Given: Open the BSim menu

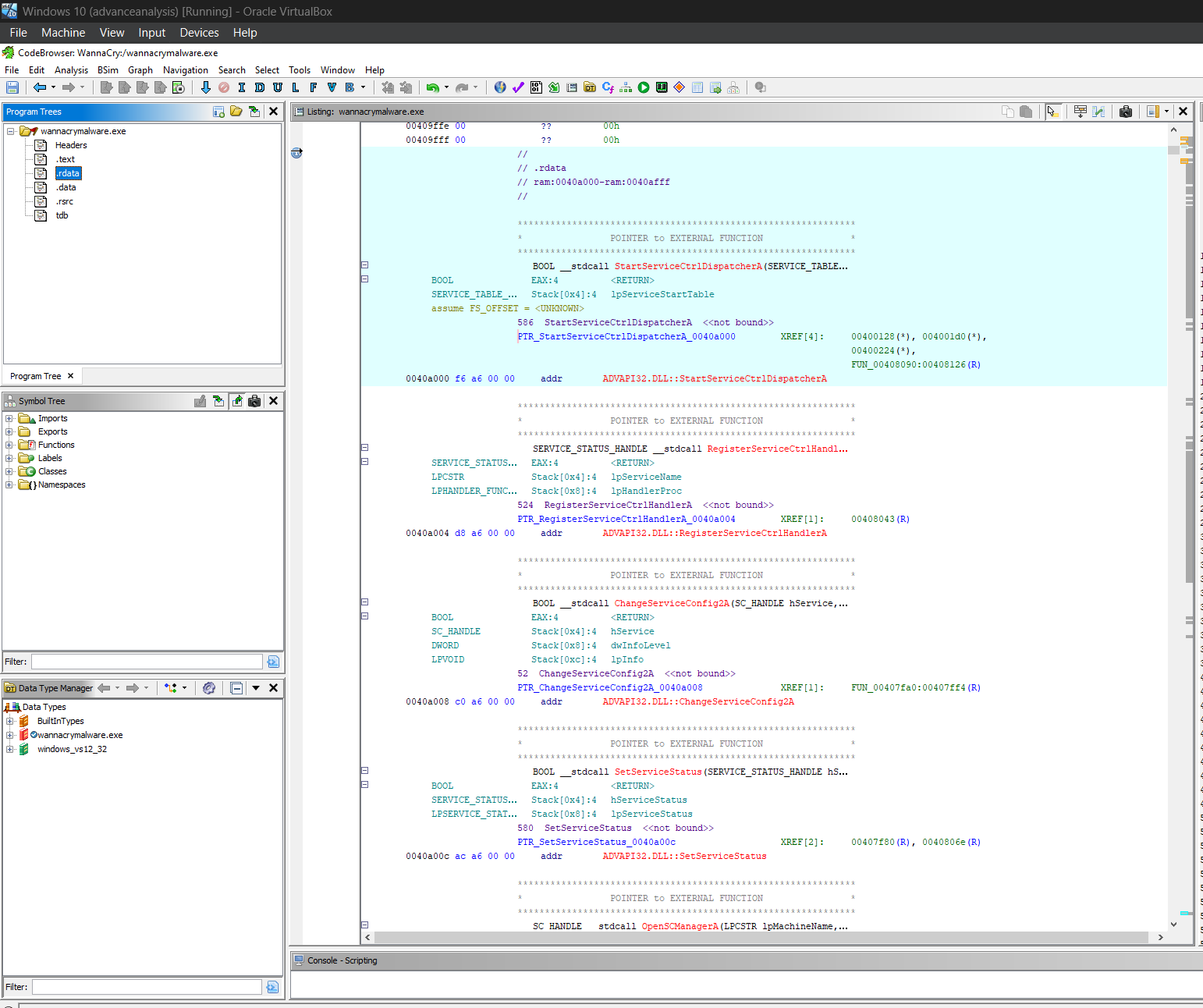Looking at the screenshot, I should pos(108,70).
